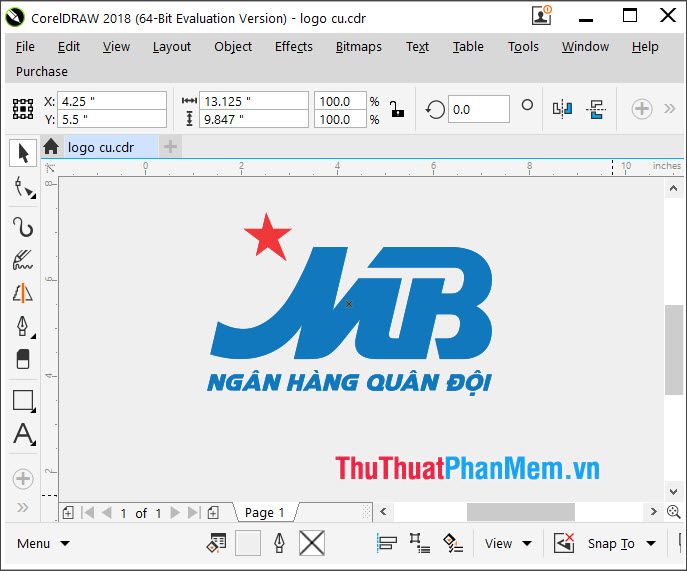Choose the Rectangle tool
The width and height of the screenshot is (687, 571).
pyautogui.click(x=24, y=401)
